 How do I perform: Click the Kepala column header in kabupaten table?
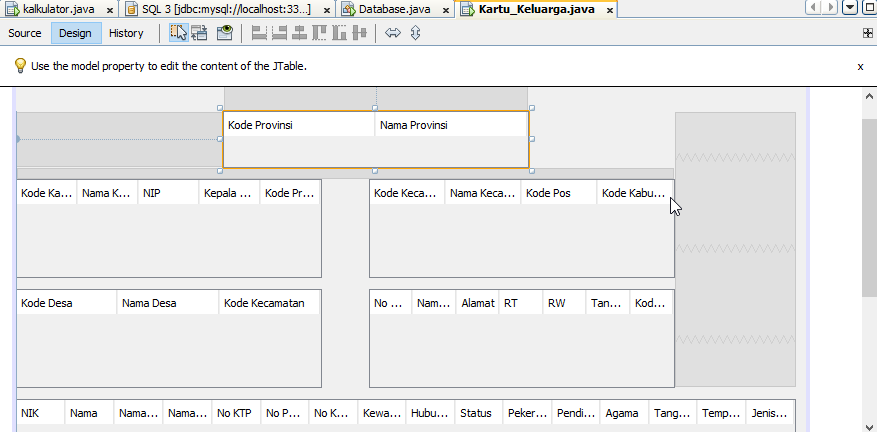coord(229,193)
